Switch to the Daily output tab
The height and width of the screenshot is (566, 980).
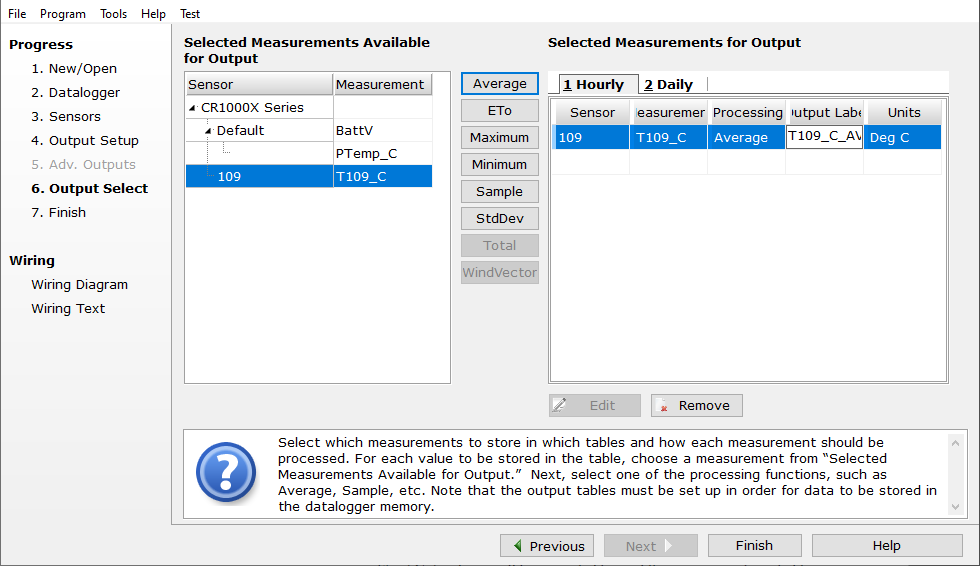tap(669, 85)
